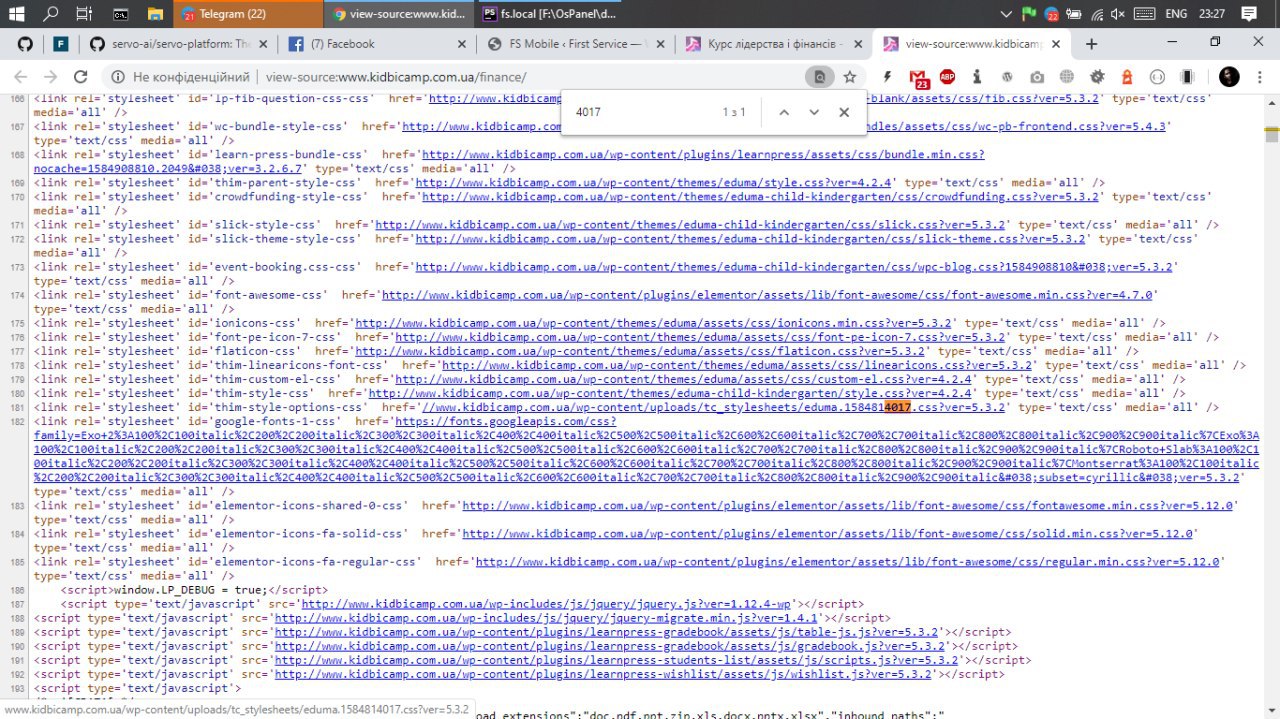Open the Wi-Fi network tray icon

(1097, 14)
